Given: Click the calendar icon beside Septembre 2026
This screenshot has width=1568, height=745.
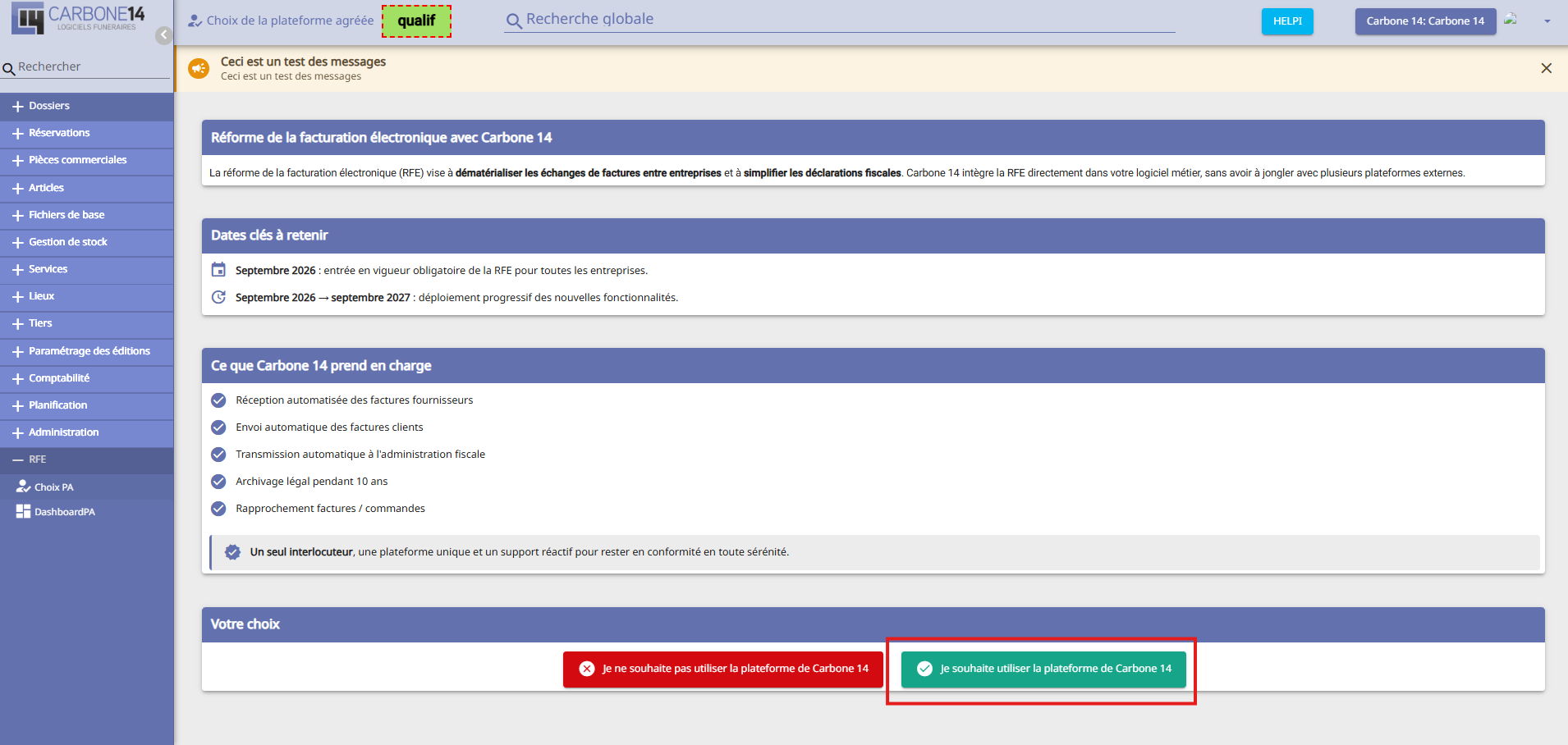Looking at the screenshot, I should (218, 269).
